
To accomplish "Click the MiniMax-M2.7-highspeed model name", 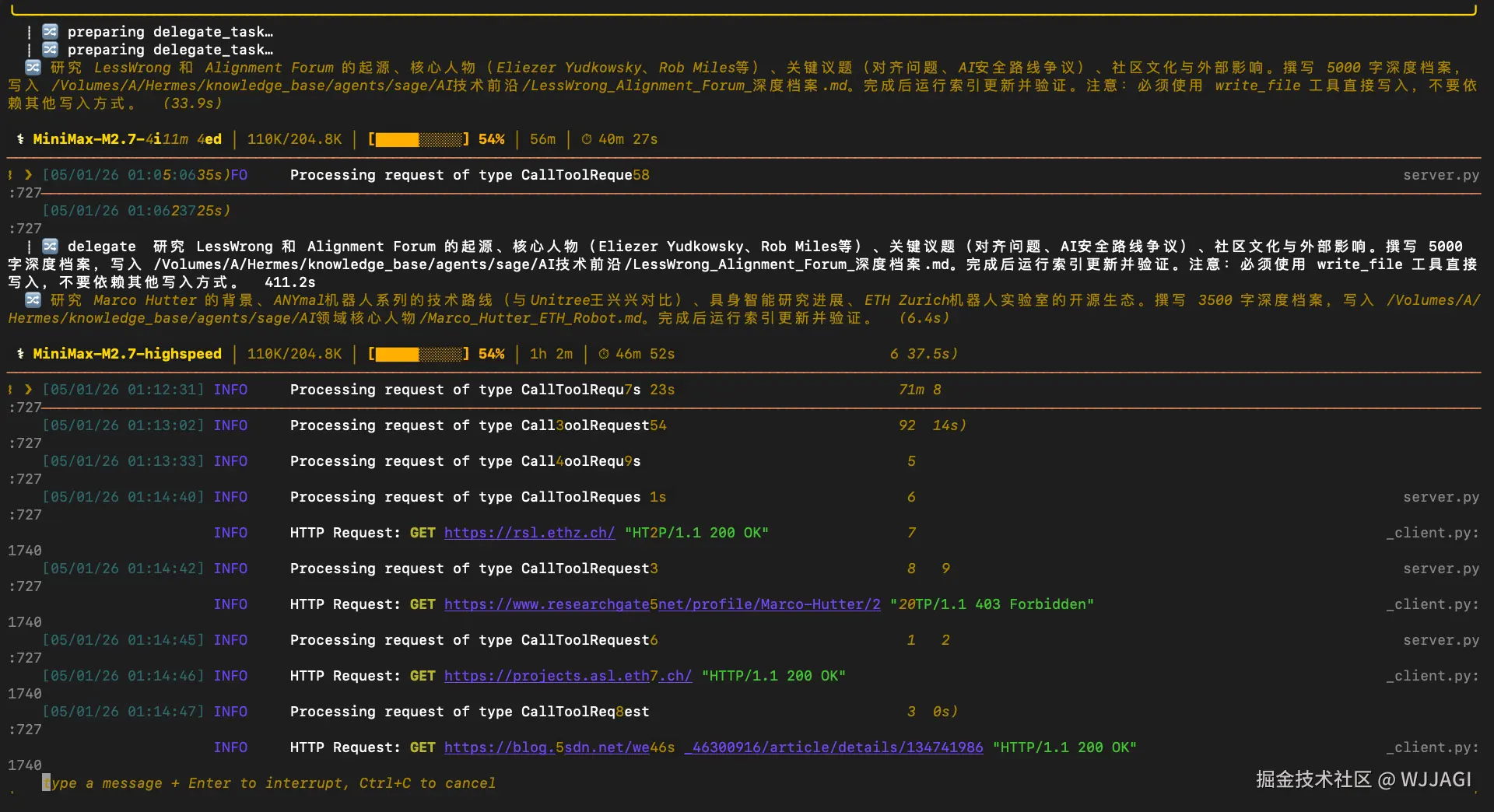I will (127, 354).
